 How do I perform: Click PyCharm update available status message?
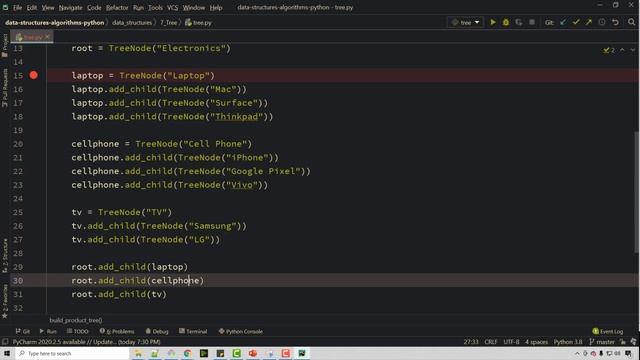coord(86,342)
